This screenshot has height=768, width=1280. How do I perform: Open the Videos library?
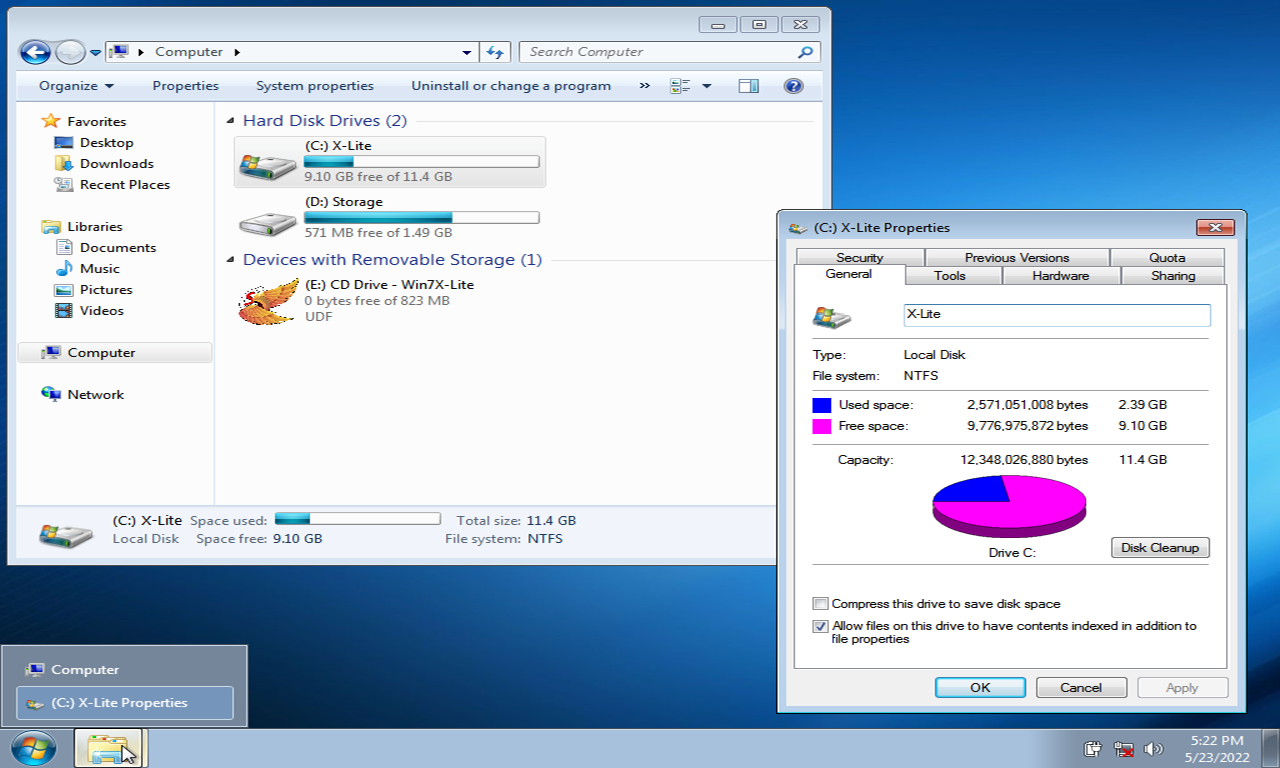click(101, 310)
